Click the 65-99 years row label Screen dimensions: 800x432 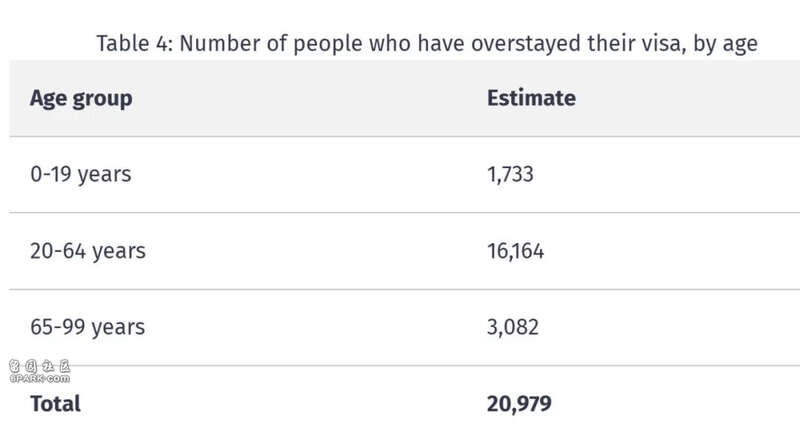87,327
